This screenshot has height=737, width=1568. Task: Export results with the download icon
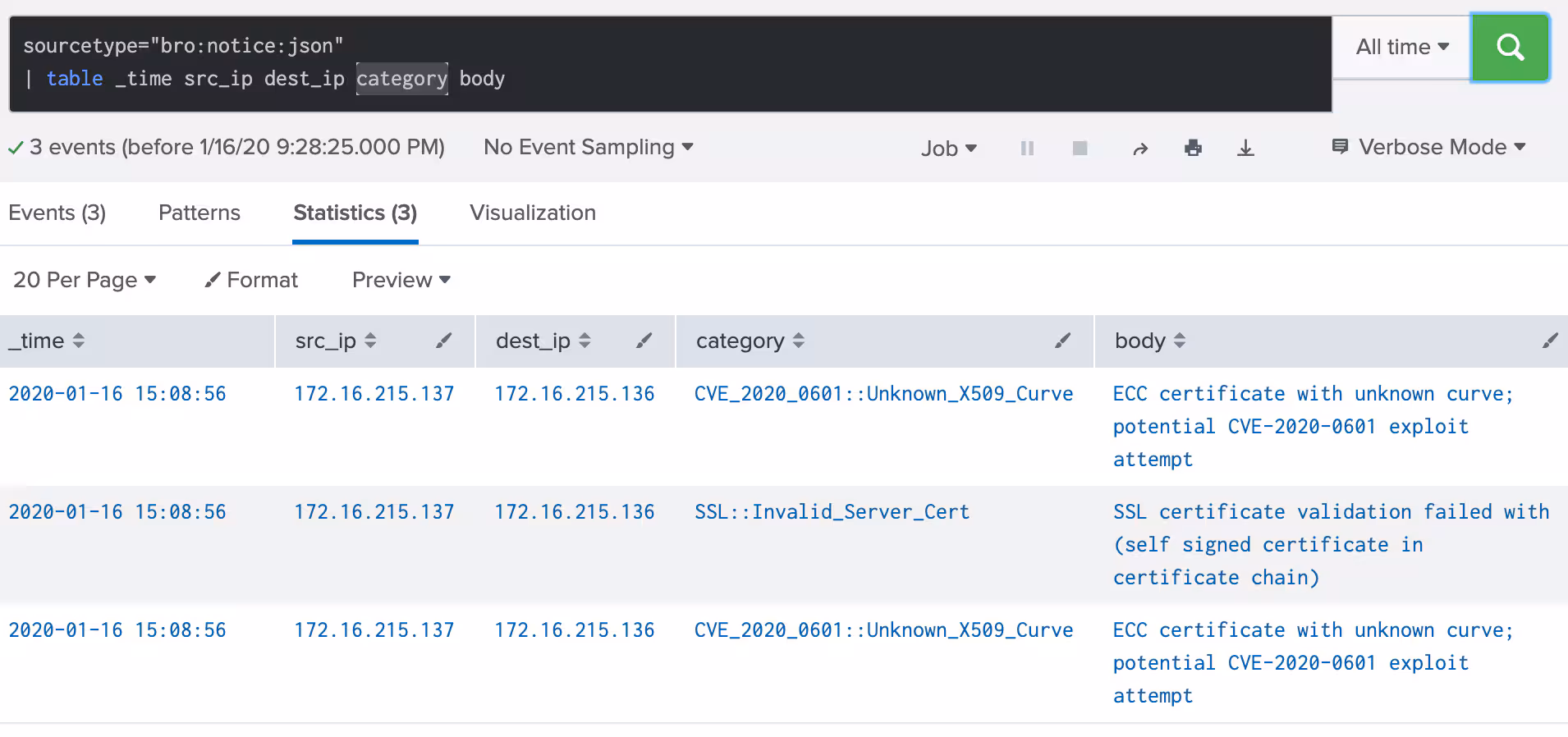tap(1245, 149)
